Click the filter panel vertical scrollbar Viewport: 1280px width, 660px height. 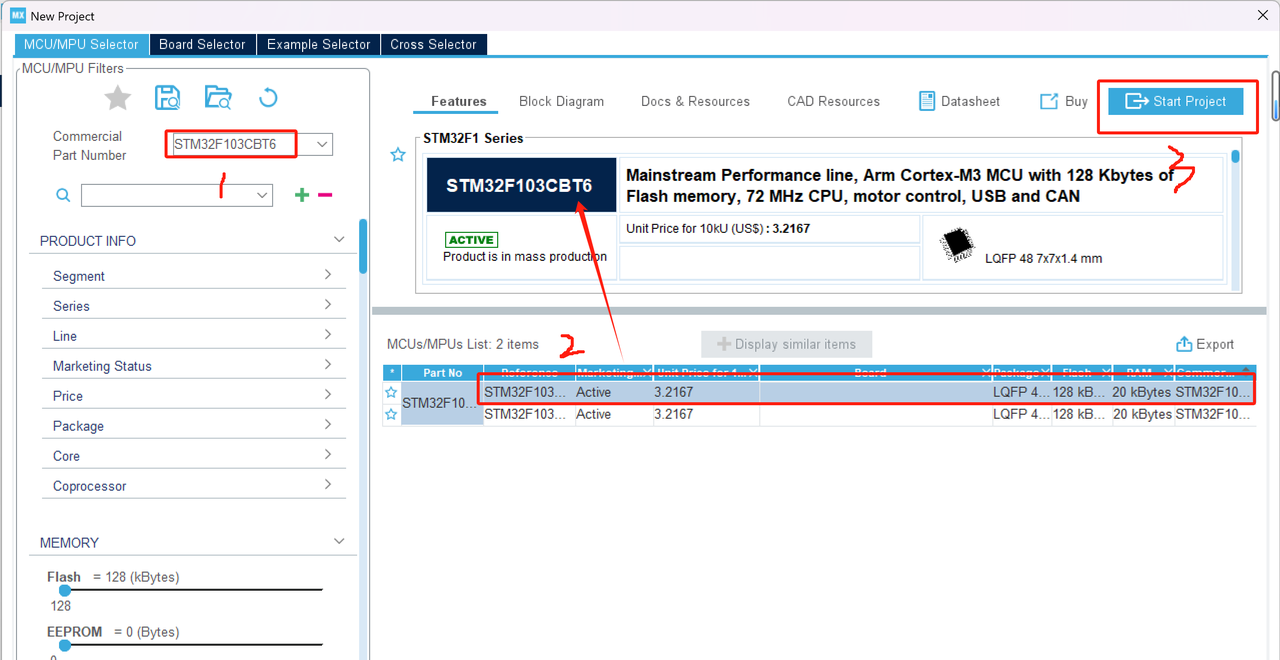[x=362, y=246]
